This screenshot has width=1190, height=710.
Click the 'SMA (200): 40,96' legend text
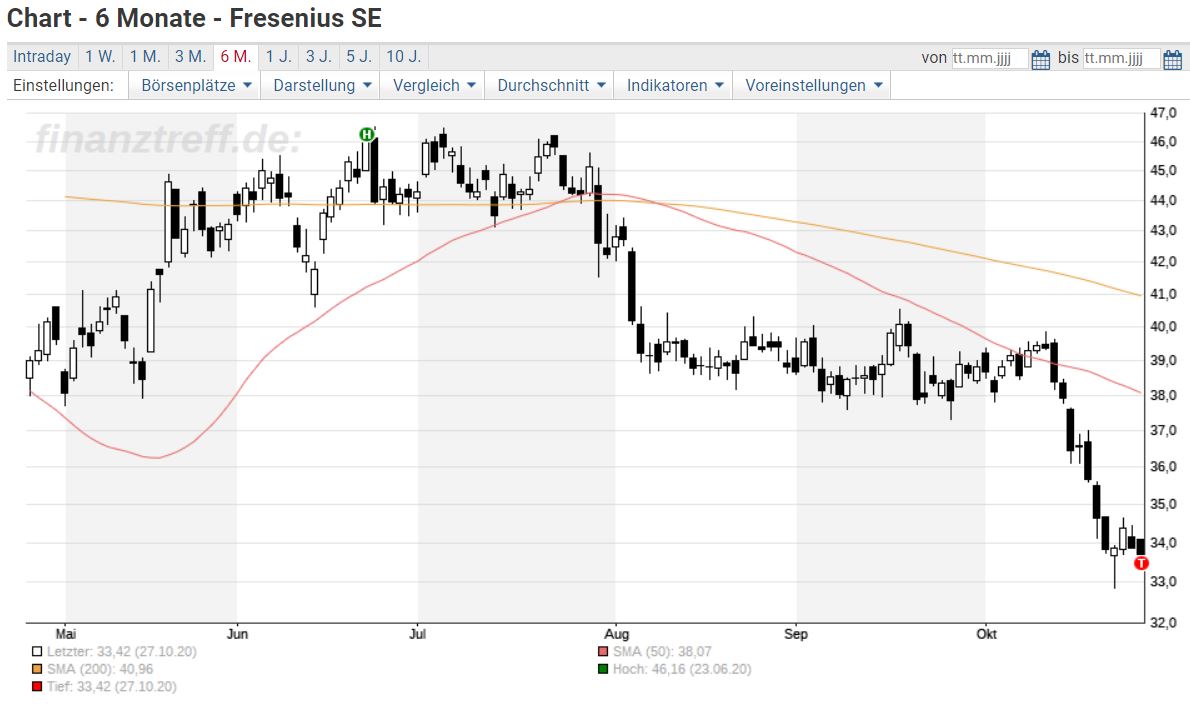point(100,669)
